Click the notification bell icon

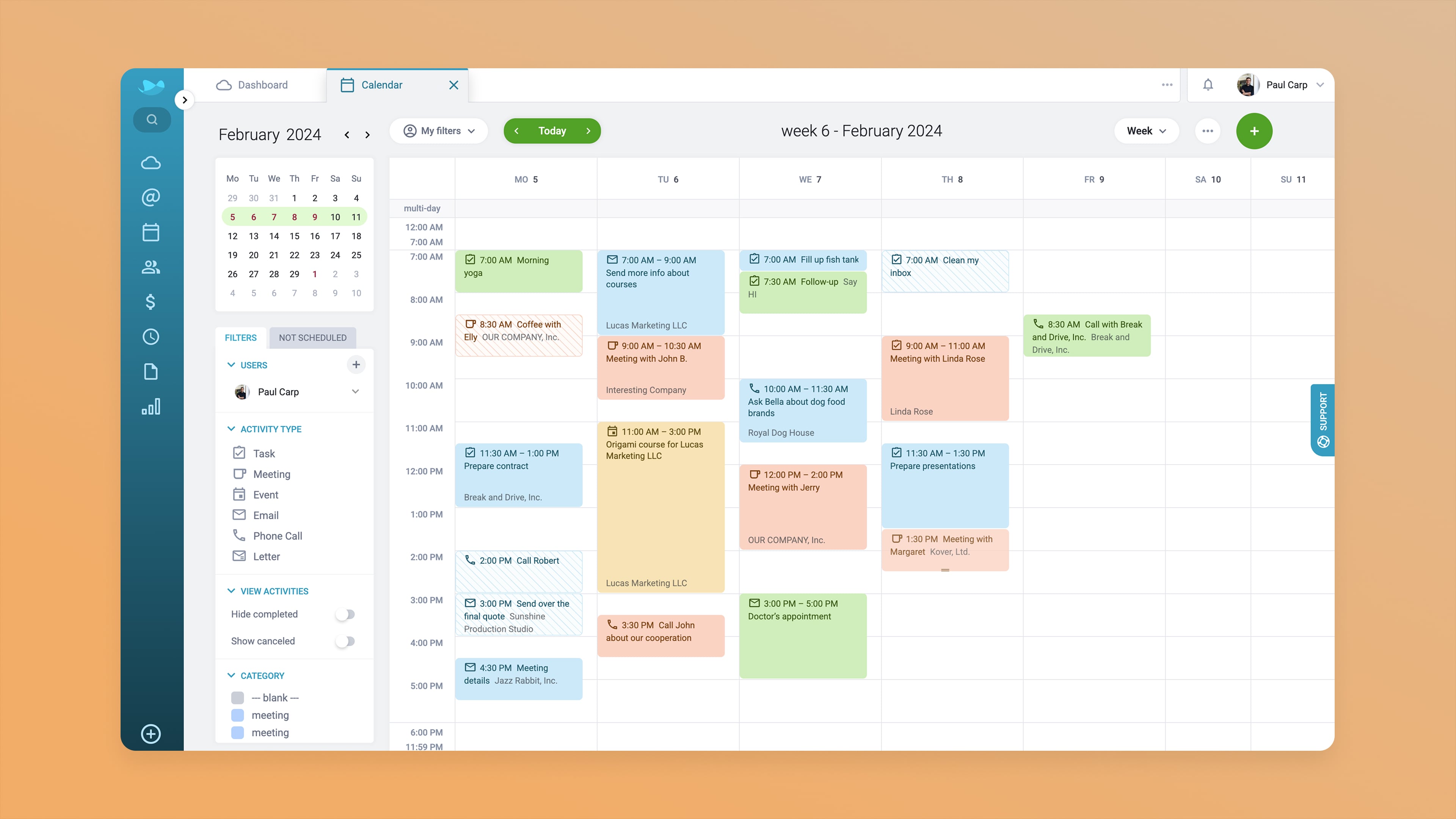pyautogui.click(x=1208, y=85)
